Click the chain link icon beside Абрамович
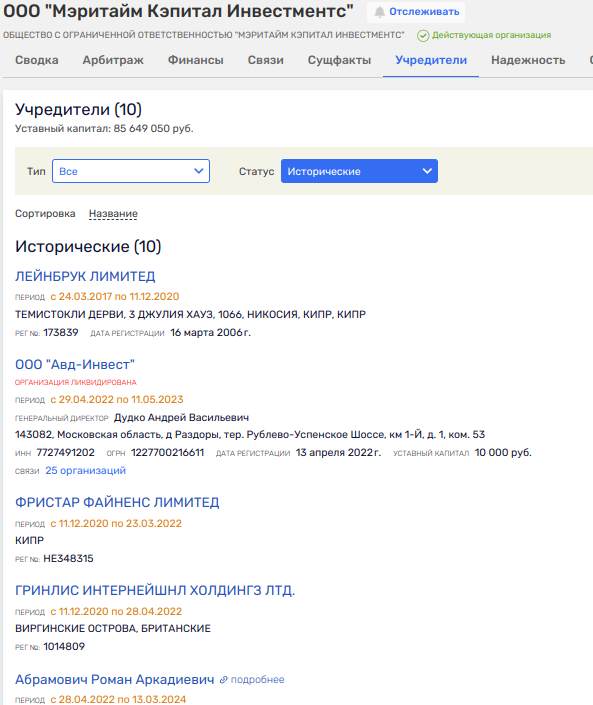 click(223, 680)
